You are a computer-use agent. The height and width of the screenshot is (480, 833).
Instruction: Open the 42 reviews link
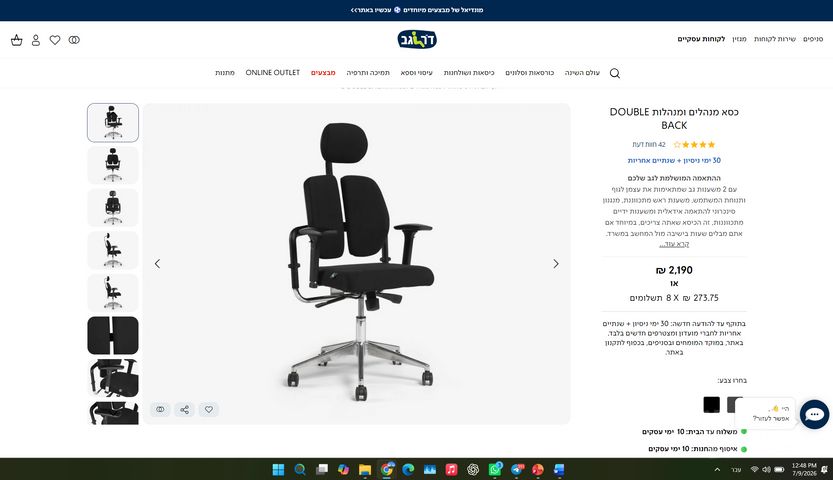pyautogui.click(x=649, y=144)
